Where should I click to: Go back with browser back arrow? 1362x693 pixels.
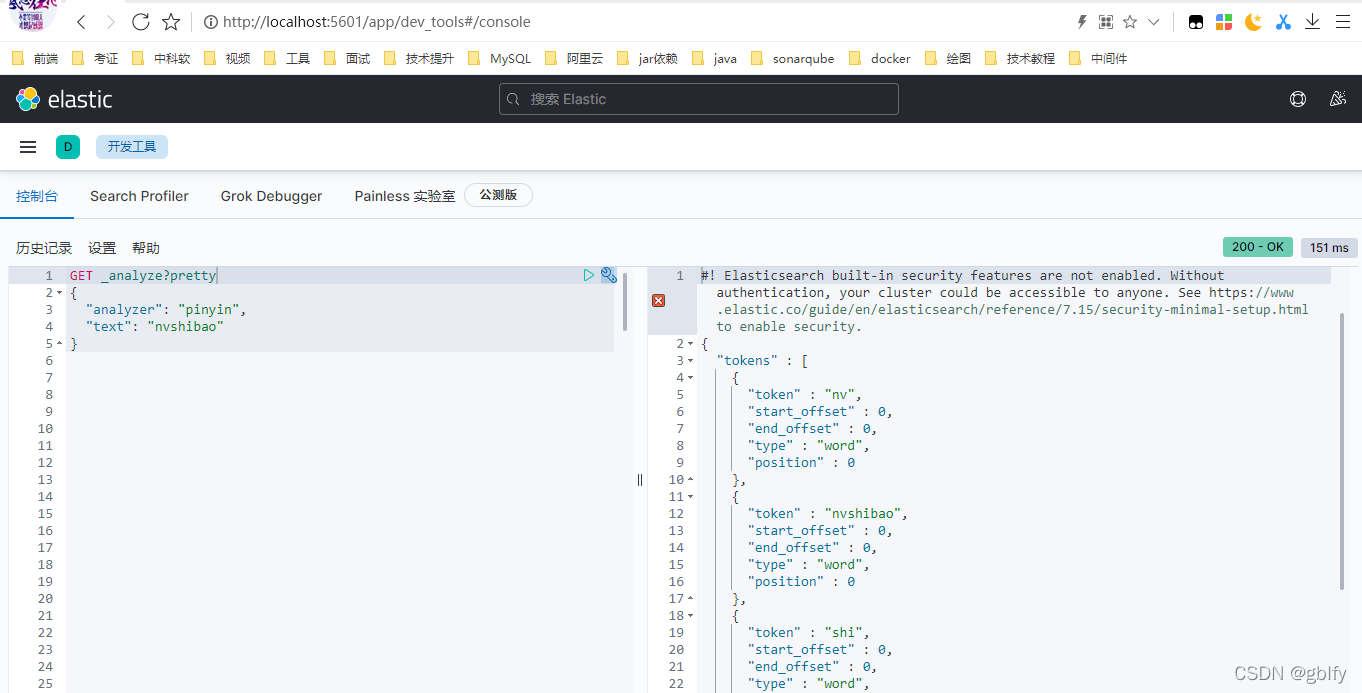81,21
